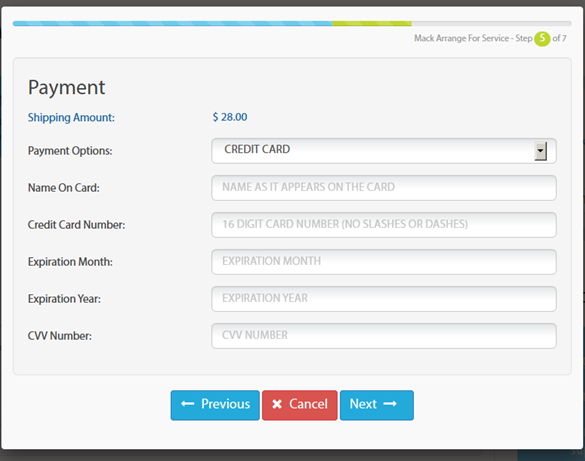Click the right arrow icon on Next
This screenshot has width=585, height=461.
pyautogui.click(x=390, y=404)
